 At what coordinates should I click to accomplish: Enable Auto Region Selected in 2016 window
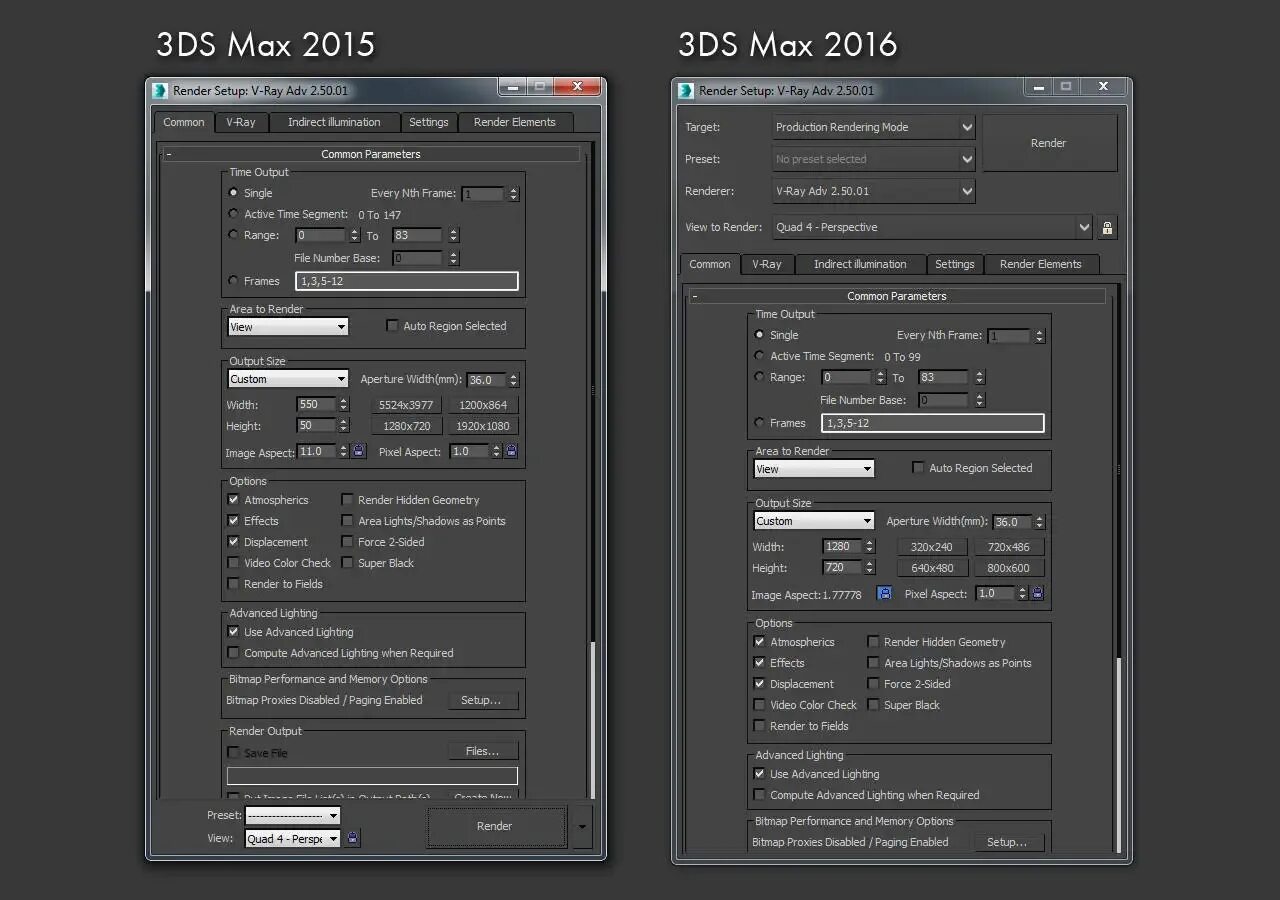coord(919,468)
